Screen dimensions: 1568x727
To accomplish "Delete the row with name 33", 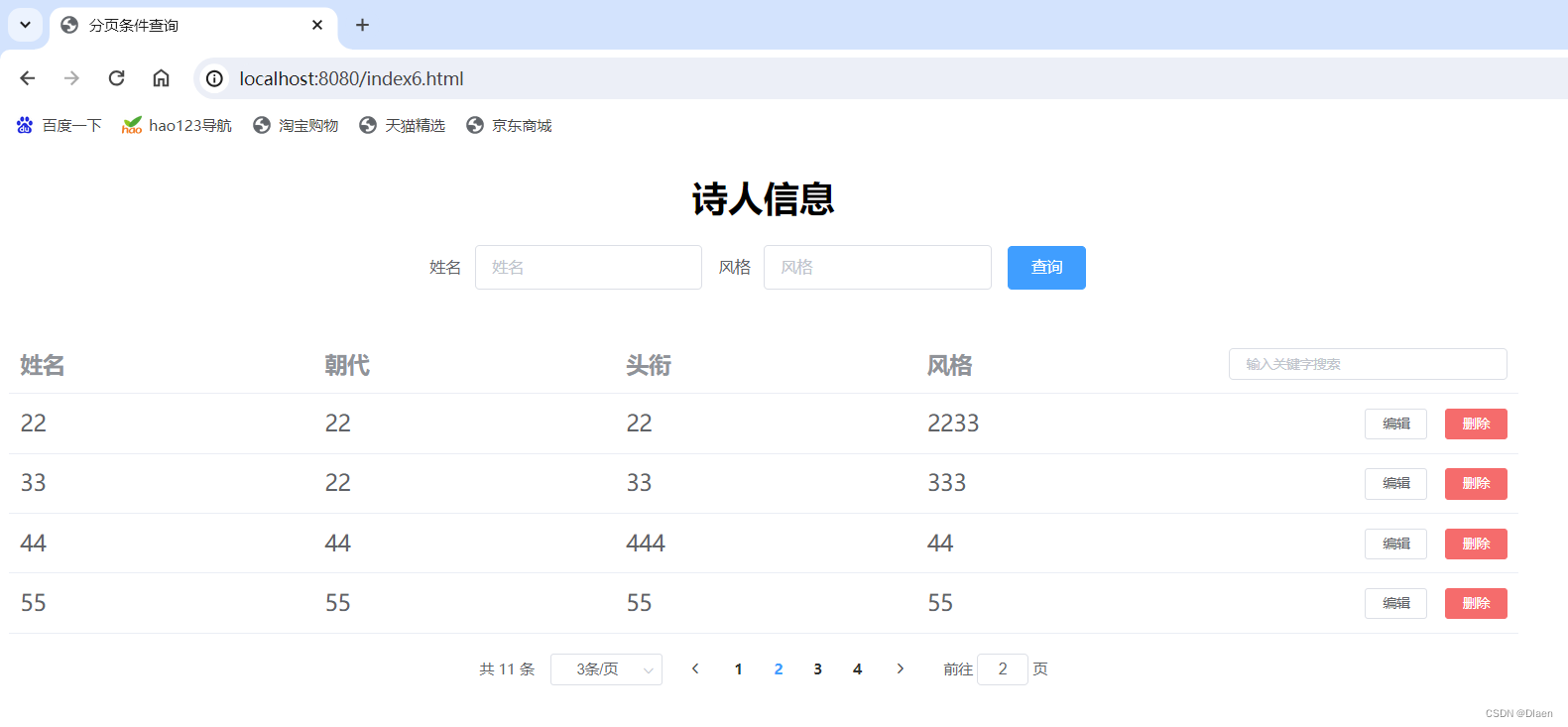I will tap(1476, 484).
